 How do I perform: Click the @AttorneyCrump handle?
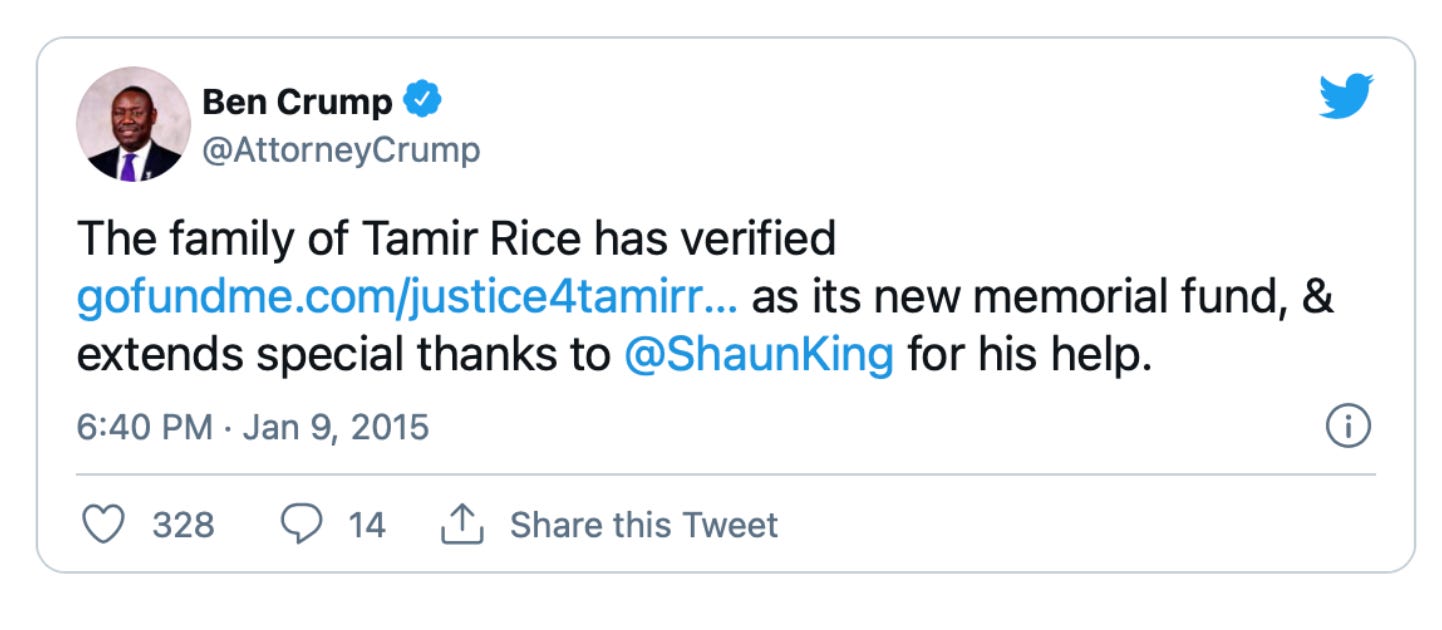tap(341, 150)
